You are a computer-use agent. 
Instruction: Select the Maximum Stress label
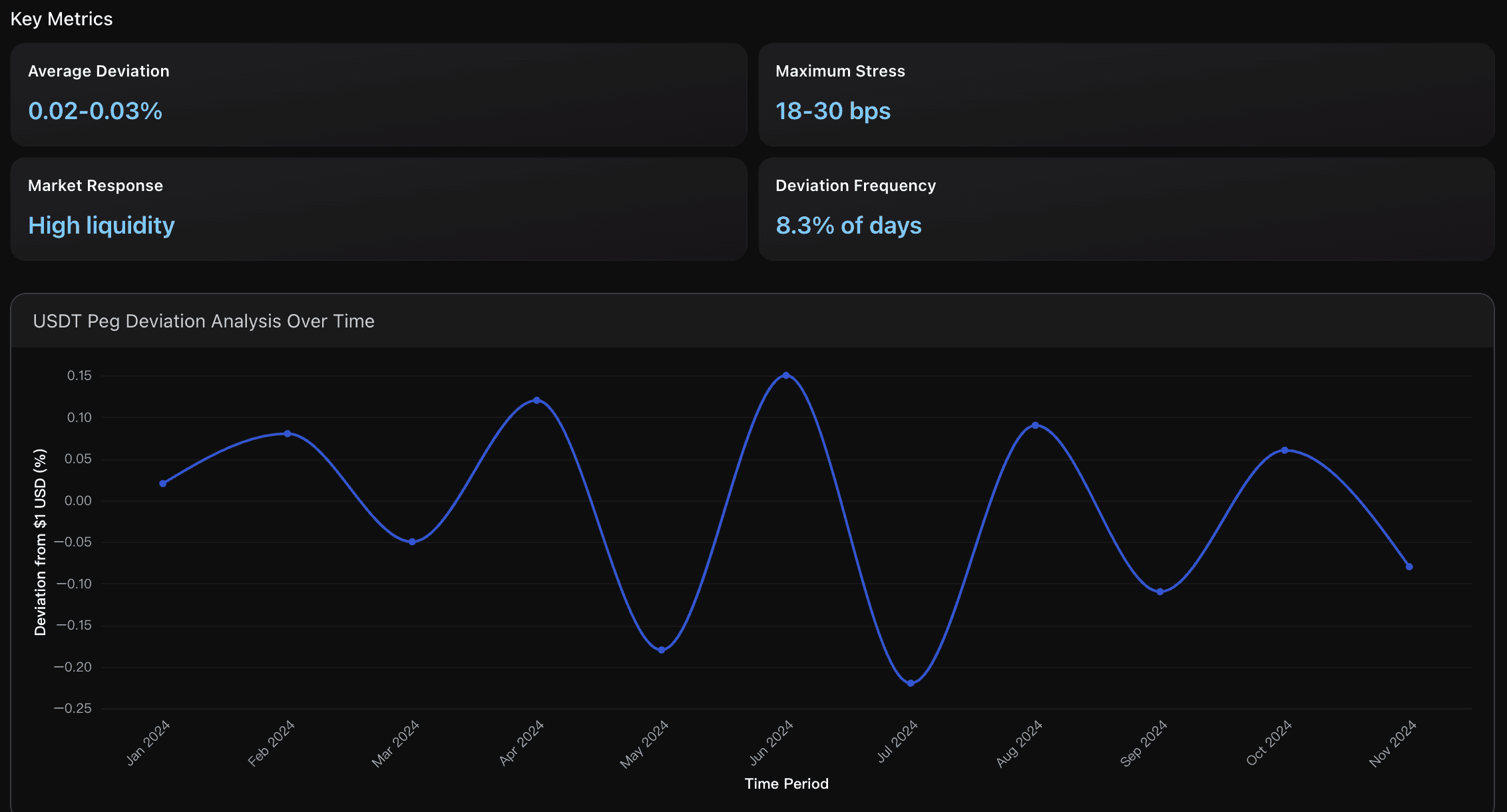click(x=840, y=71)
